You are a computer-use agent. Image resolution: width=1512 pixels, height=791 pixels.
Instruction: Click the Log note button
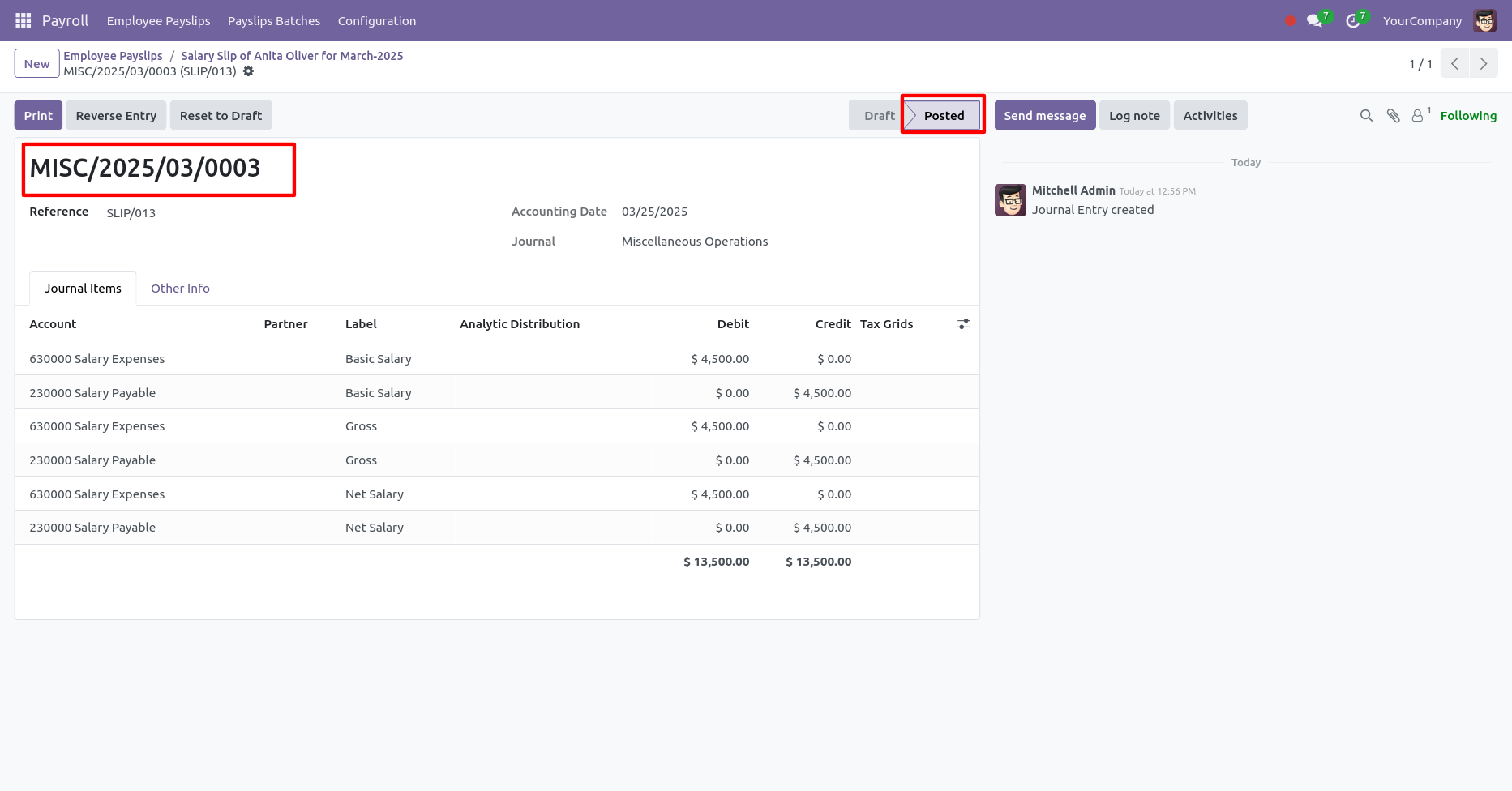pyautogui.click(x=1134, y=116)
